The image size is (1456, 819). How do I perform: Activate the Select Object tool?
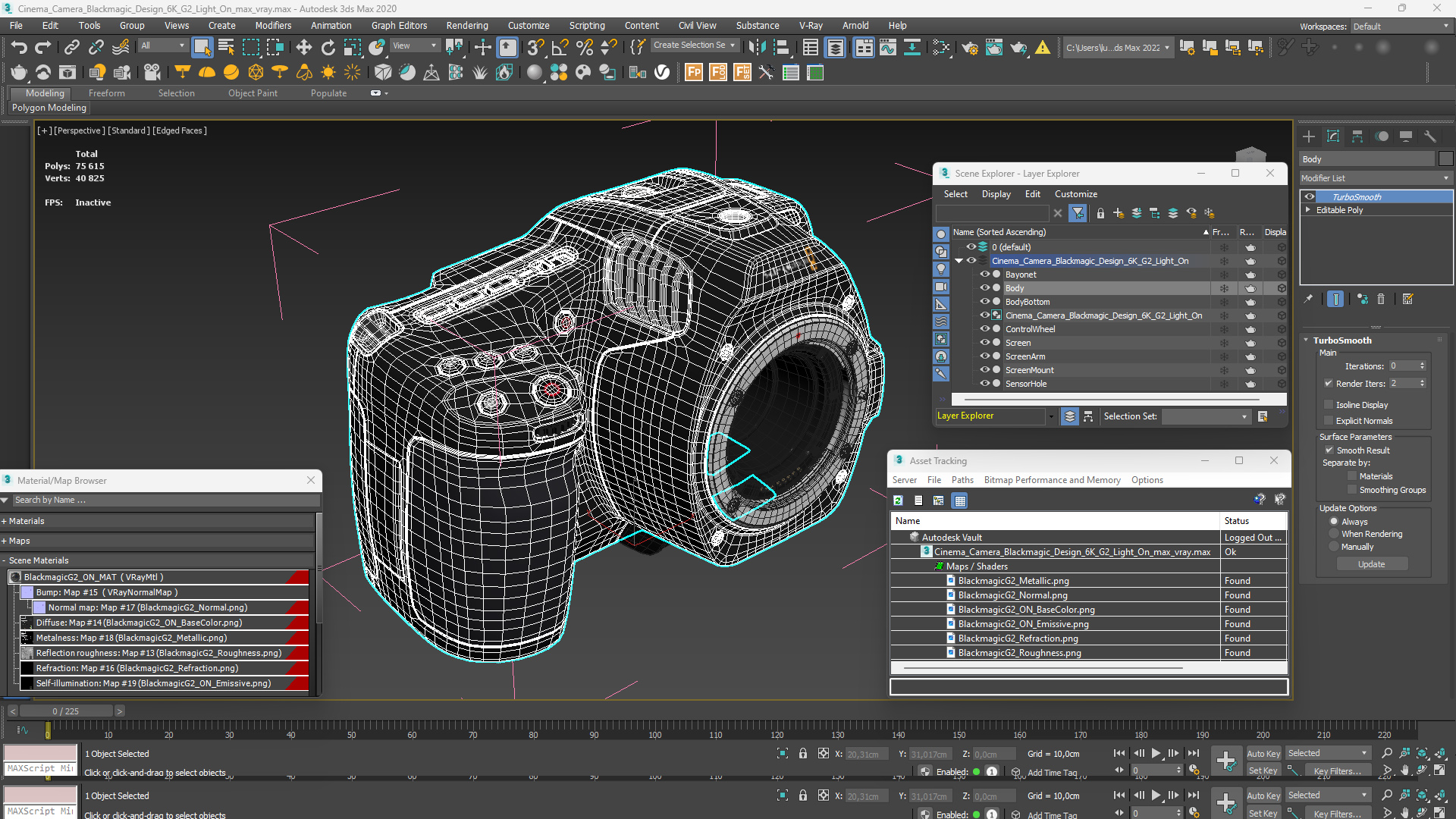pyautogui.click(x=202, y=48)
